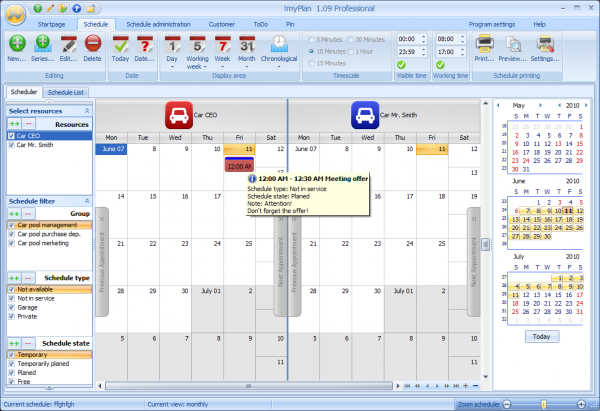The width and height of the screenshot is (600, 411).
Task: Uncheck Car pool purchase dep. group
Action: pyautogui.click(x=11, y=234)
